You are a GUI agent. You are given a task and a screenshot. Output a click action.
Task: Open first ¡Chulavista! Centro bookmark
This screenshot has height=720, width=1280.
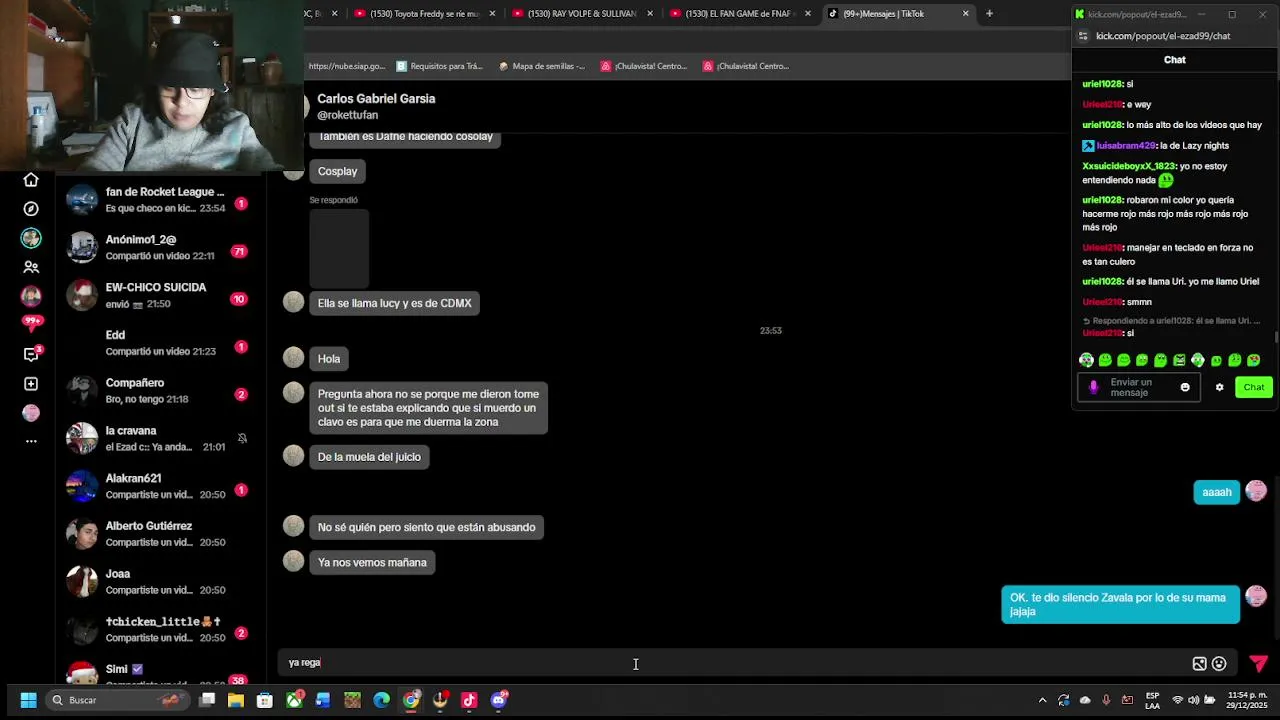644,66
